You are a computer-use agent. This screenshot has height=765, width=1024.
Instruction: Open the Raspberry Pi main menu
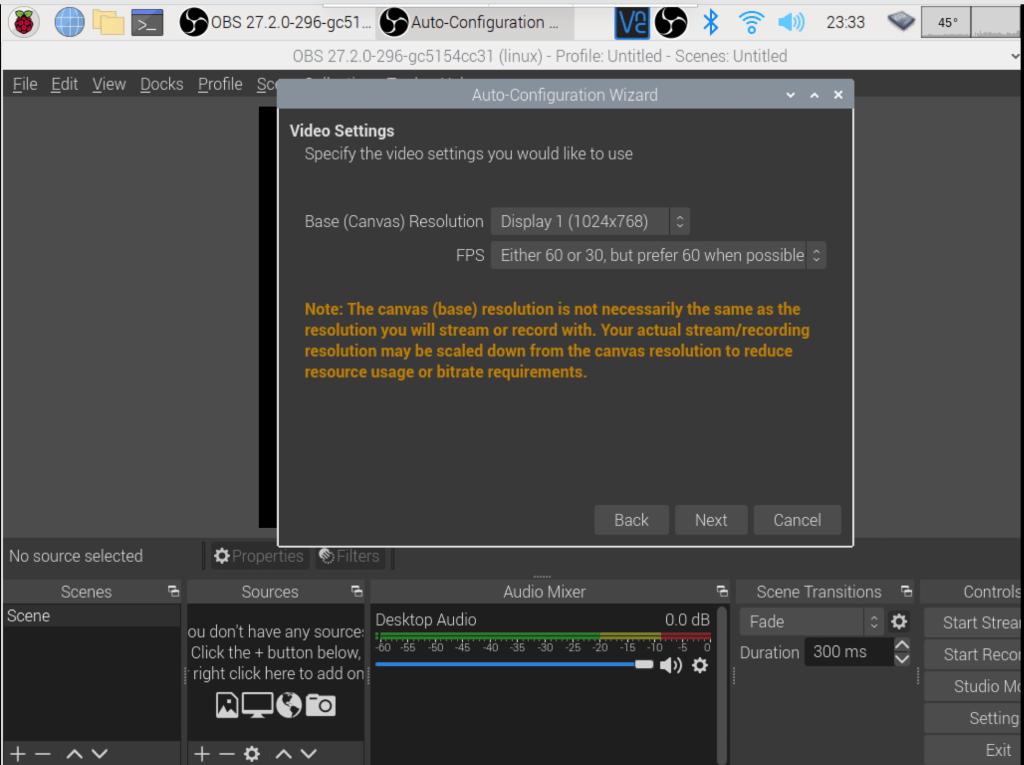[24, 22]
